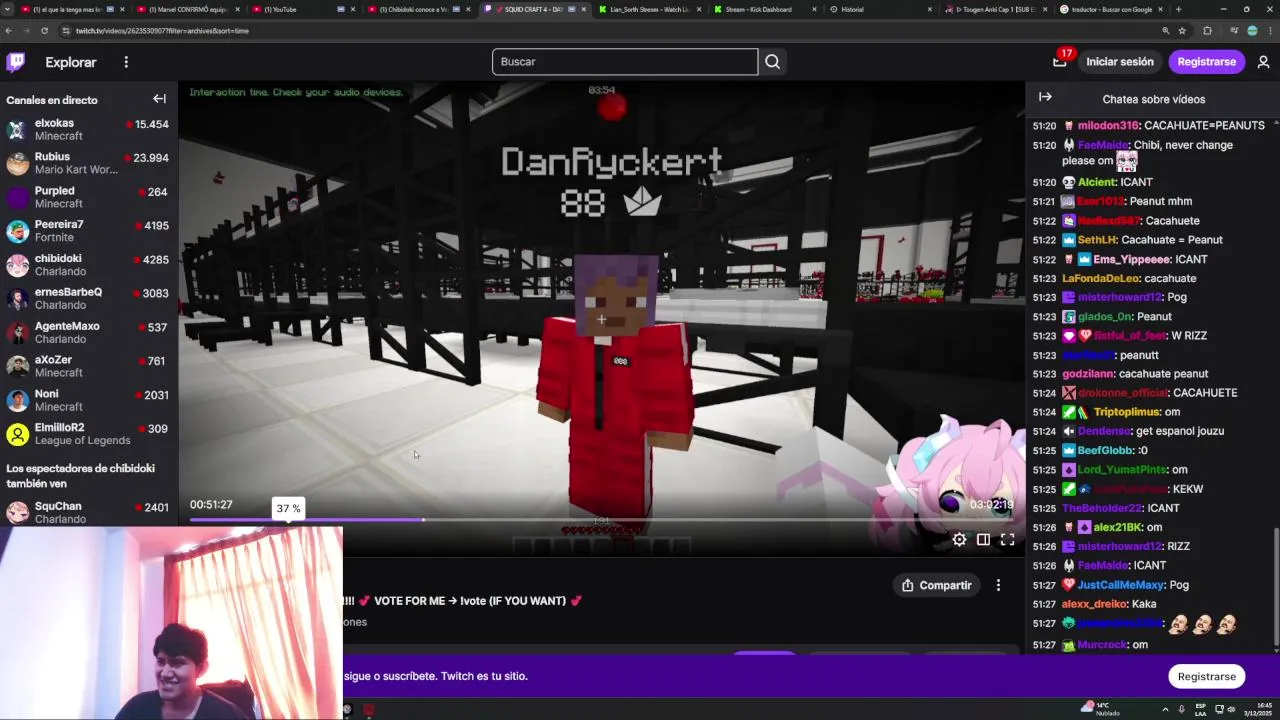
Task: Click chat username milodon316
Action: click(x=1108, y=126)
